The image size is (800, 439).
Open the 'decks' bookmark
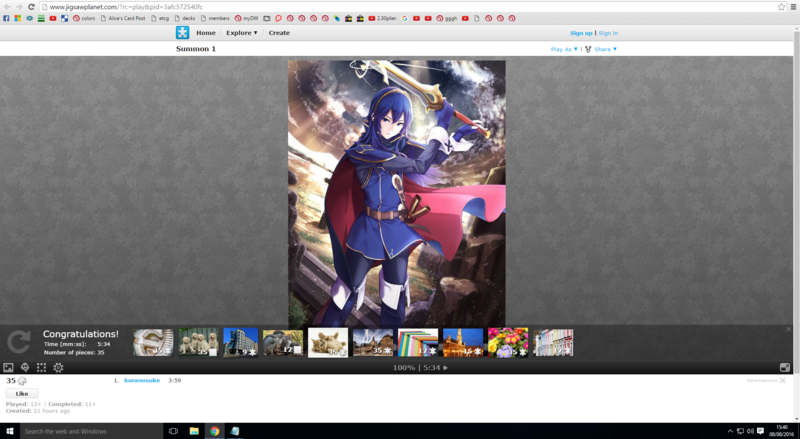tap(185, 18)
